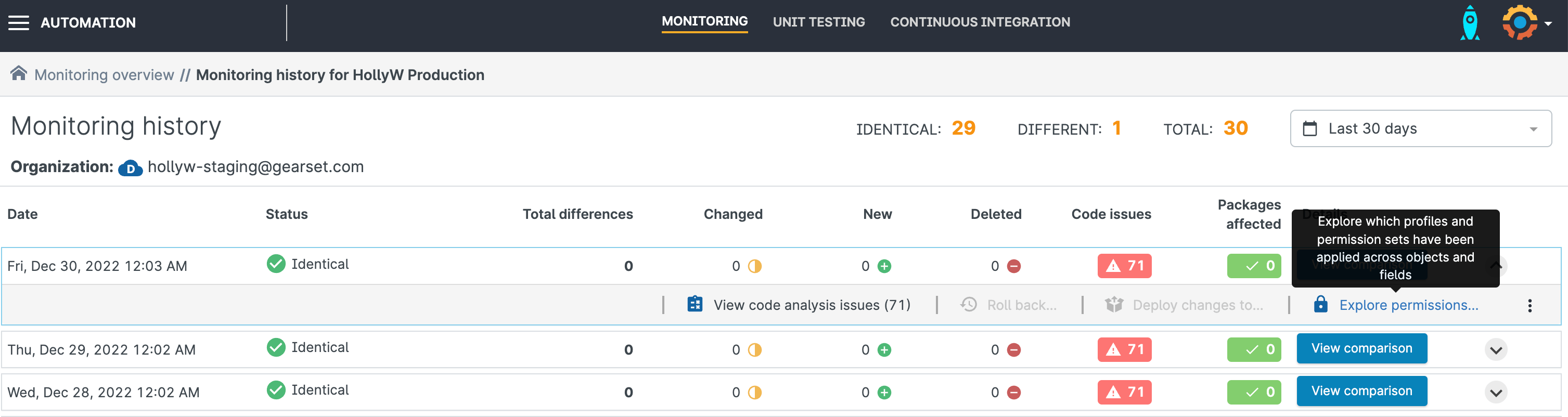Click the code issues badge for Dec 30

point(1124,266)
